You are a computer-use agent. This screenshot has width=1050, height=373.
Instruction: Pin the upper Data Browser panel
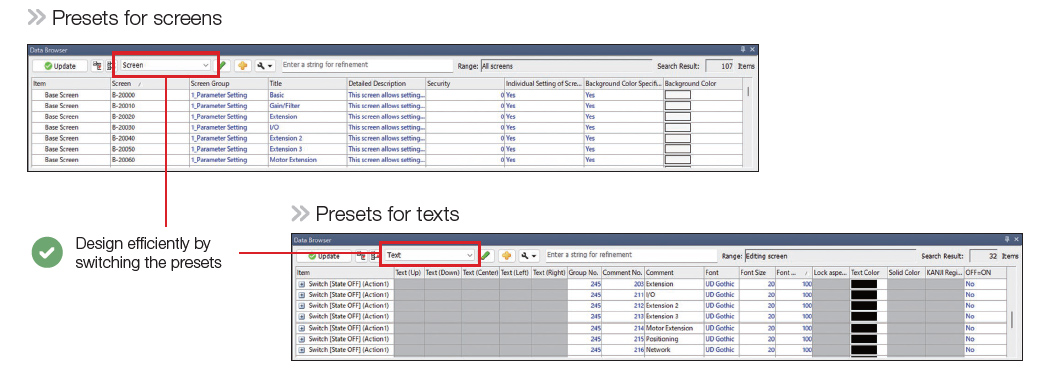(743, 50)
